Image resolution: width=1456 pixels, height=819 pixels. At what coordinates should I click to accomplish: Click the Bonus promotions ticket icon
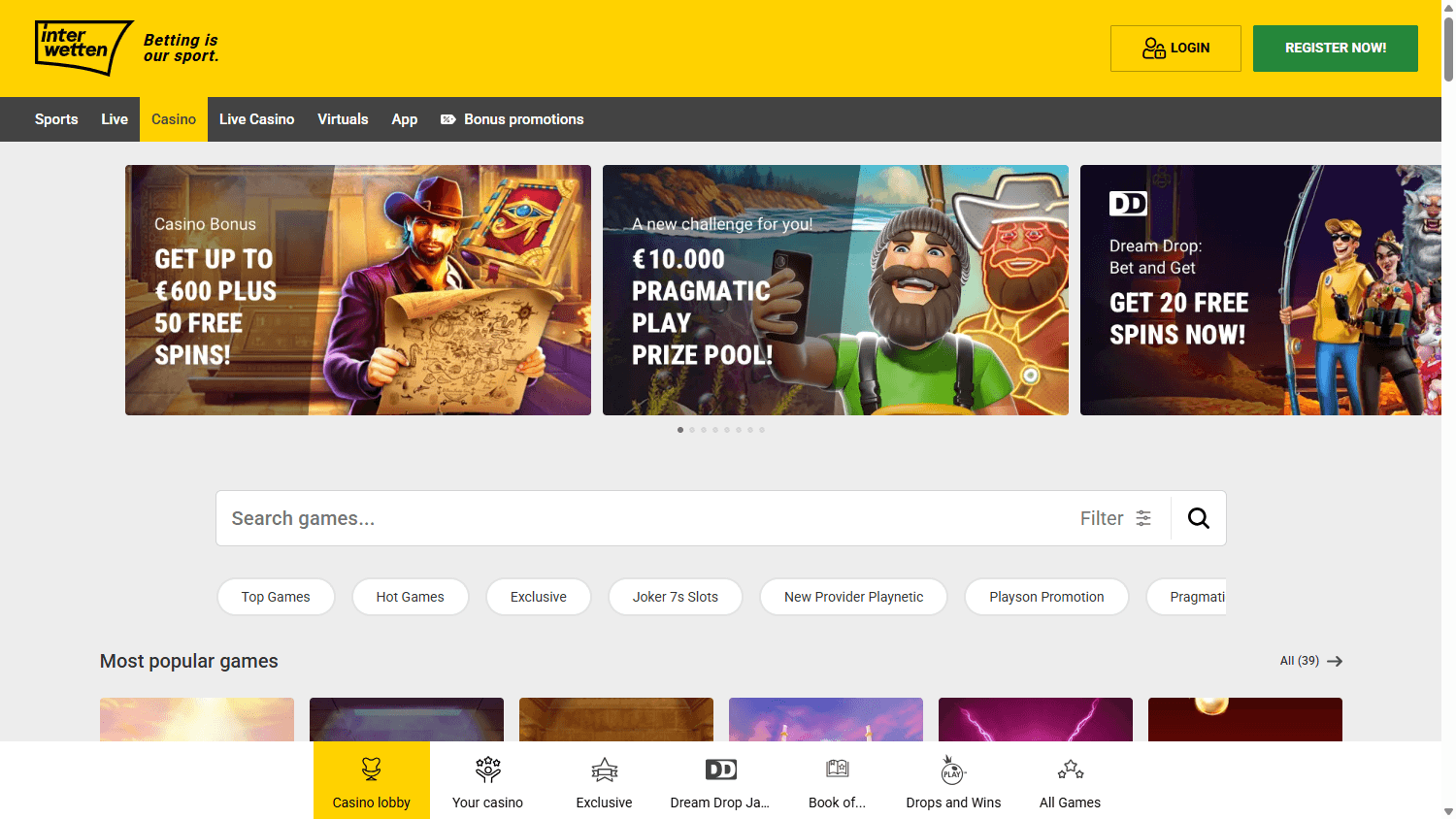click(448, 119)
